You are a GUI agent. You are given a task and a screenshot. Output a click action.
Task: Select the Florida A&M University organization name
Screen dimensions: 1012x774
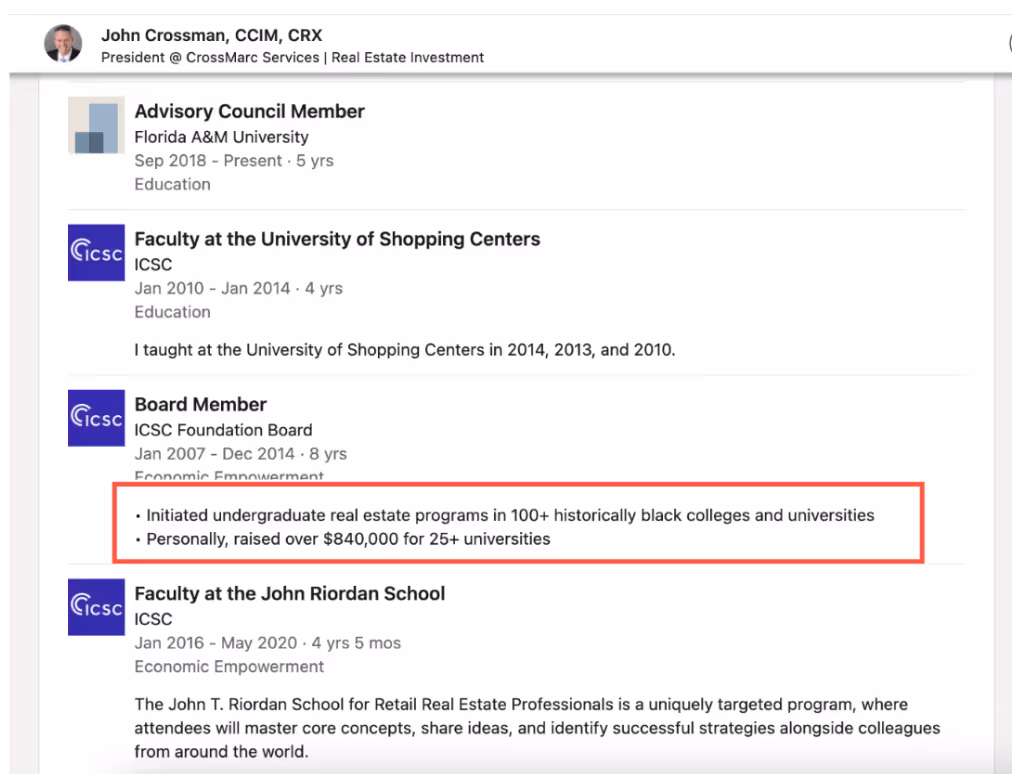click(x=221, y=137)
